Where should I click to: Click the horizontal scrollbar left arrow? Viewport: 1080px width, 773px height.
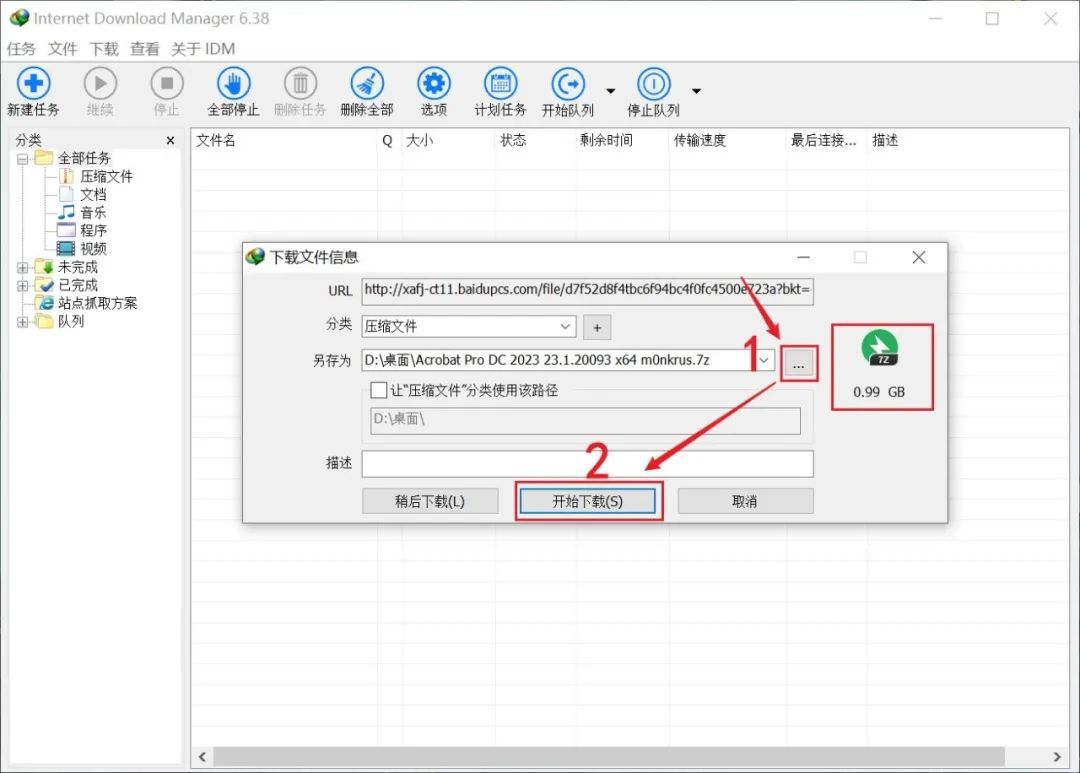coord(202,756)
